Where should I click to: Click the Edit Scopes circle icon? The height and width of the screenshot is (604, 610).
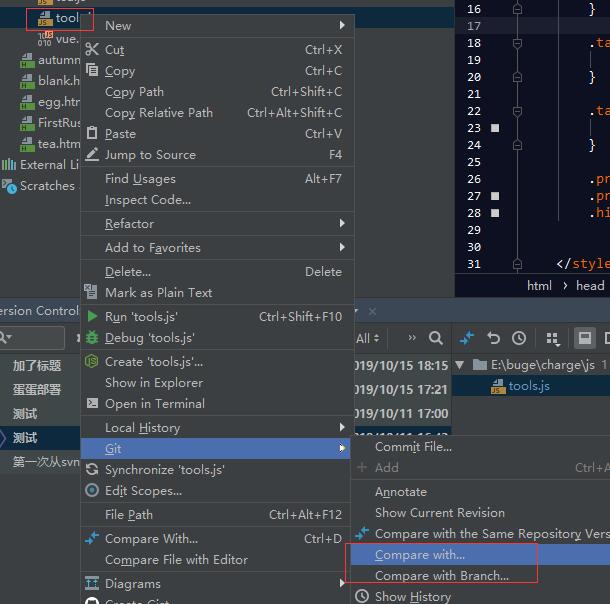[92, 490]
